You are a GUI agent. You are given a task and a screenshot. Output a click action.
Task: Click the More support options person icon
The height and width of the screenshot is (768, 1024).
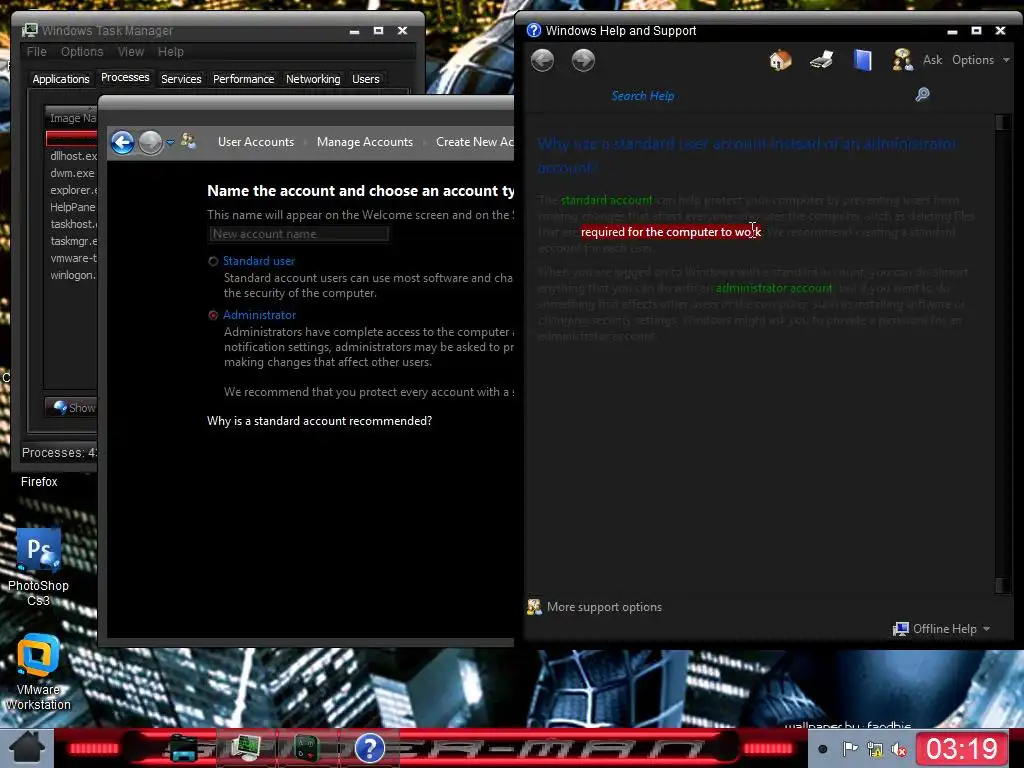pos(534,607)
